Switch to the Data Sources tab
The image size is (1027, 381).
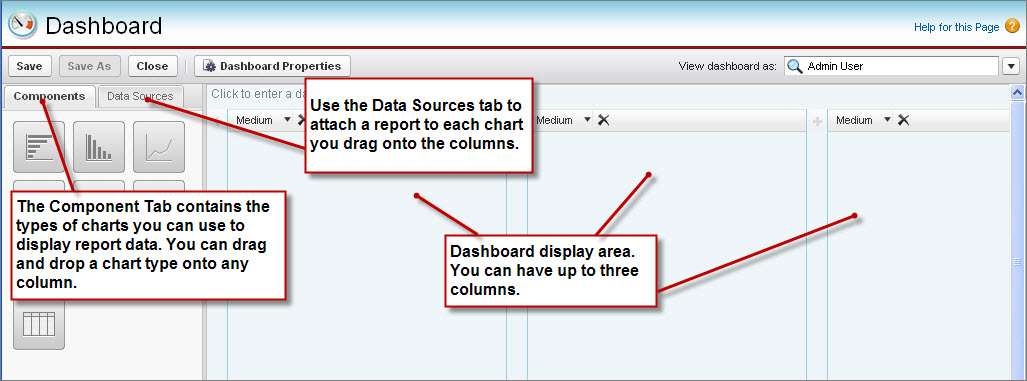[140, 96]
